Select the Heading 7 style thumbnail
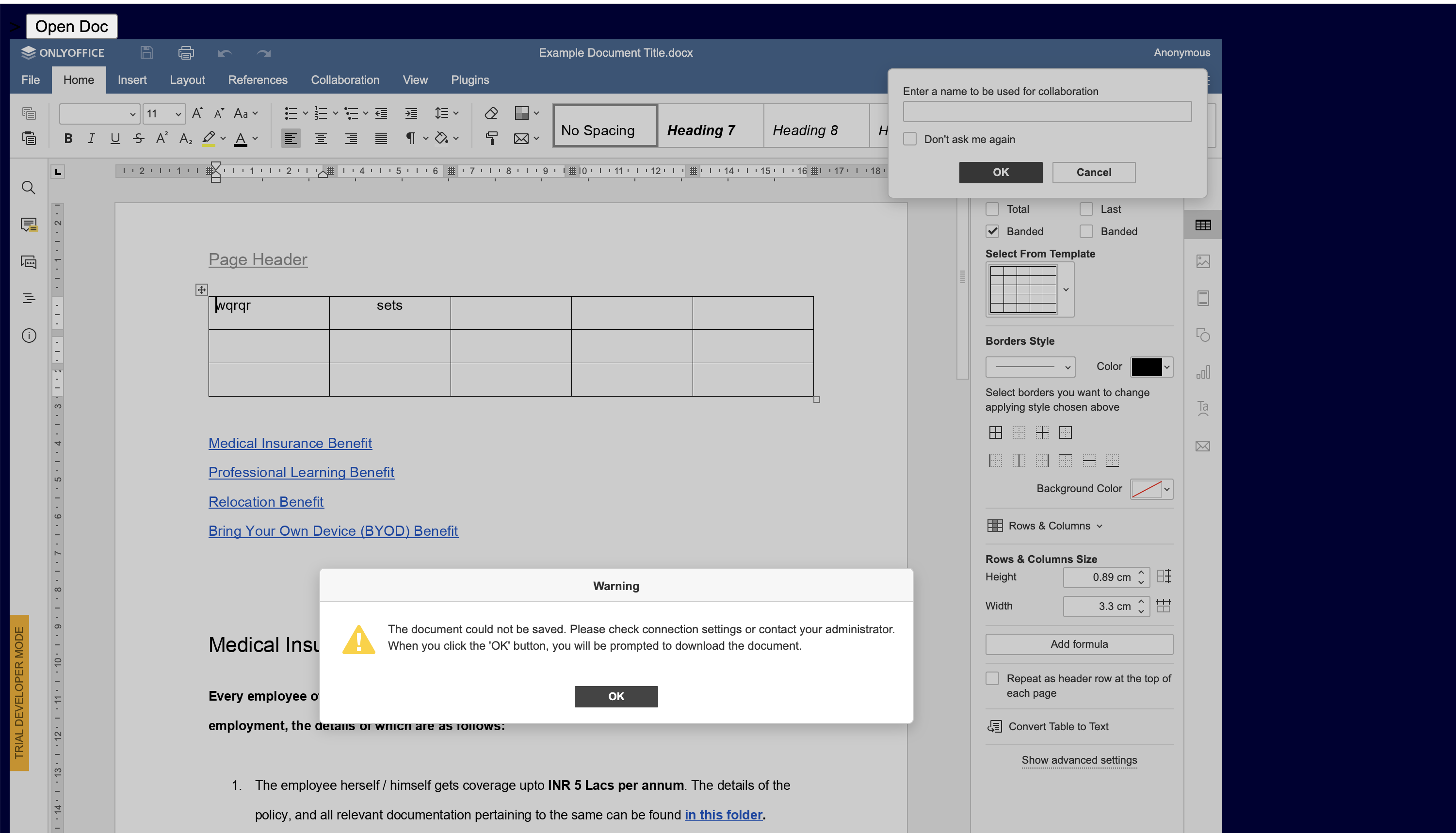This screenshot has height=833, width=1456. coord(711,126)
